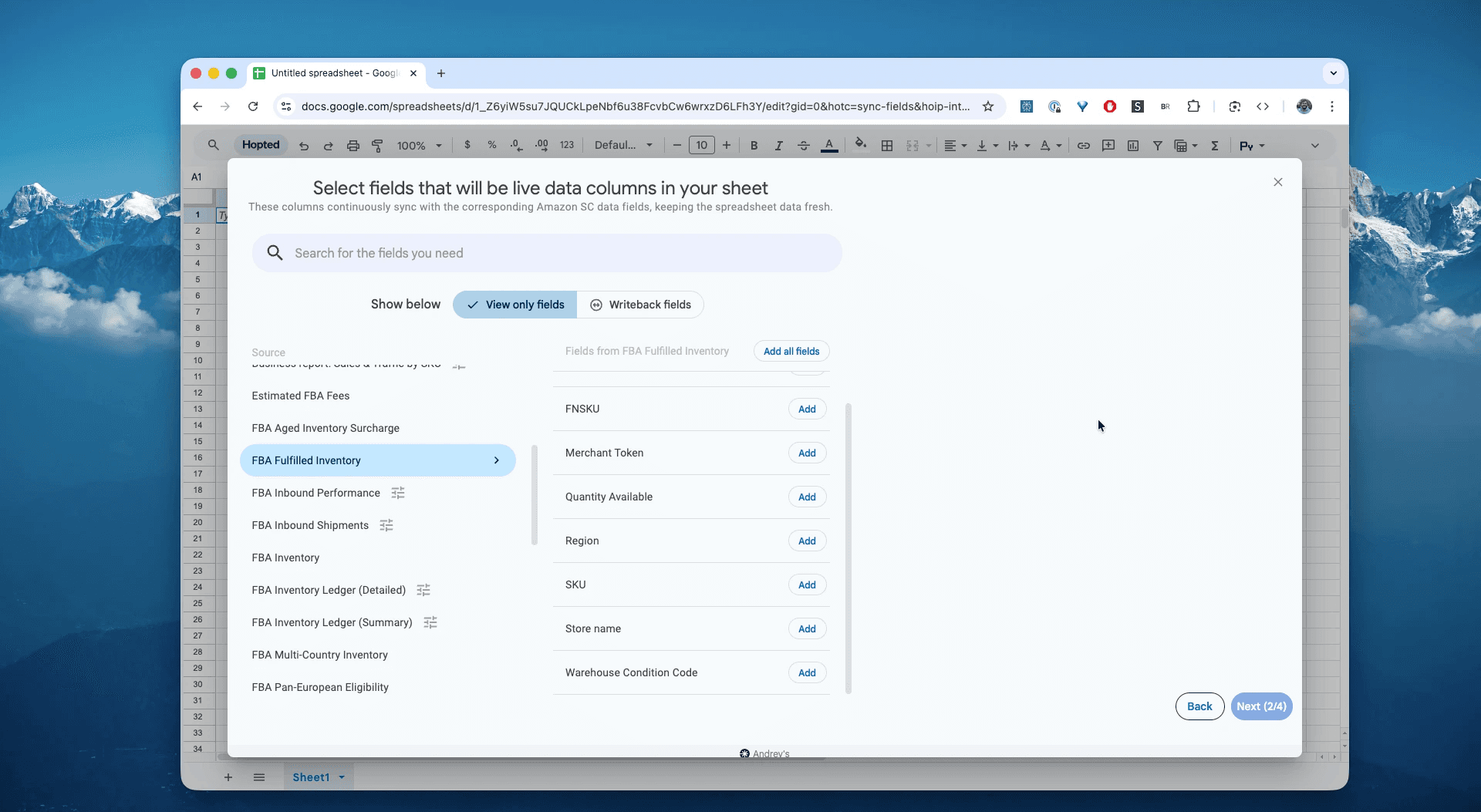Image resolution: width=1481 pixels, height=812 pixels.
Task: Pick the text color swatch tool
Action: pyautogui.click(x=829, y=146)
